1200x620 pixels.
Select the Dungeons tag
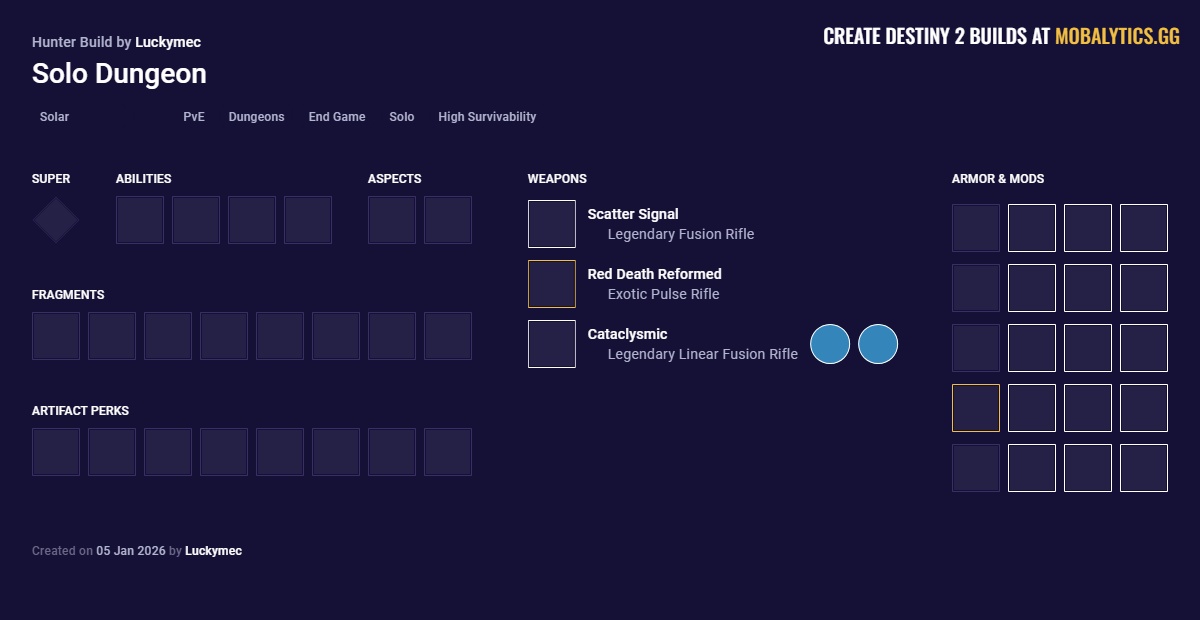click(256, 117)
